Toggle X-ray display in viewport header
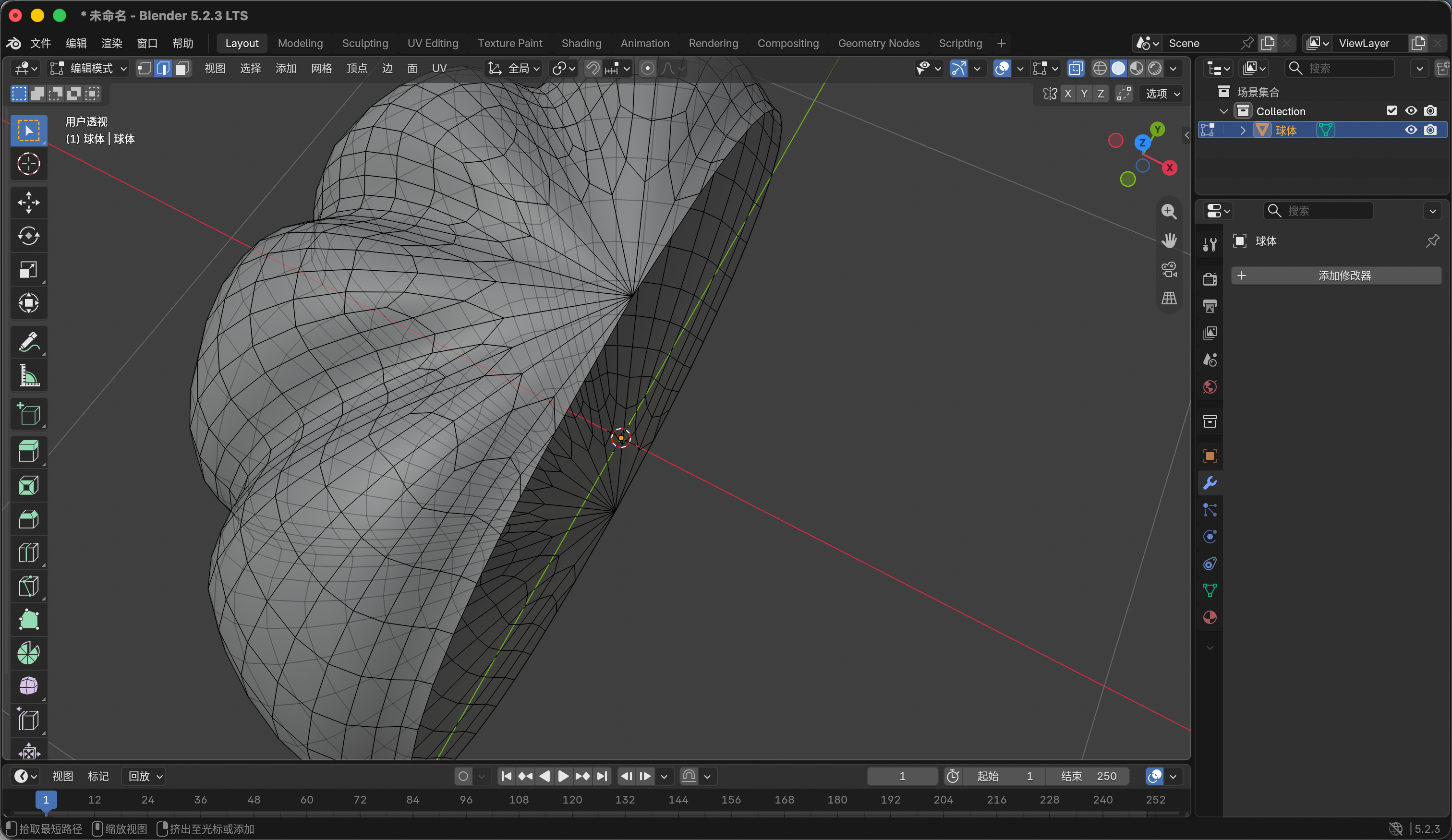 click(1075, 69)
